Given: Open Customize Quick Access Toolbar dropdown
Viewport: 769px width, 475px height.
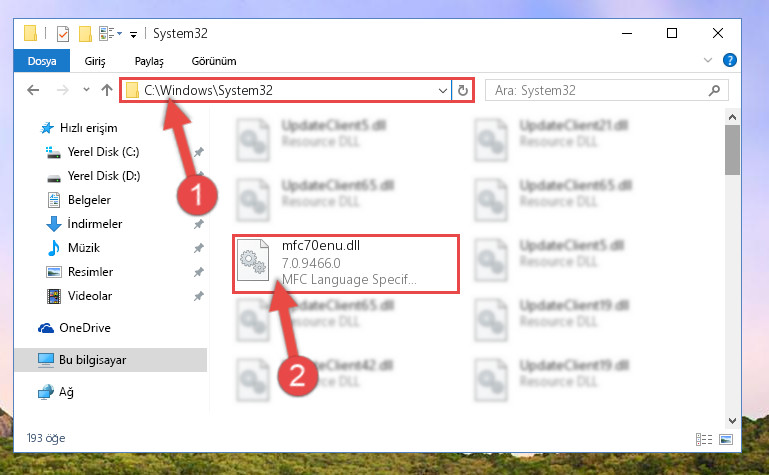Looking at the screenshot, I should click(133, 34).
